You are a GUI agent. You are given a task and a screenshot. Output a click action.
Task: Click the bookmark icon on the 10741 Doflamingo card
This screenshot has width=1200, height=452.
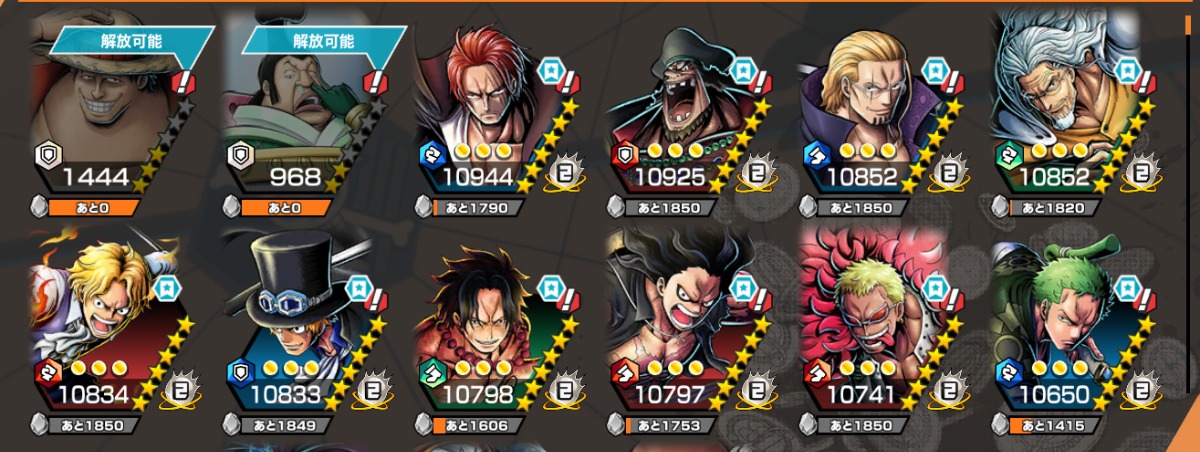point(932,289)
